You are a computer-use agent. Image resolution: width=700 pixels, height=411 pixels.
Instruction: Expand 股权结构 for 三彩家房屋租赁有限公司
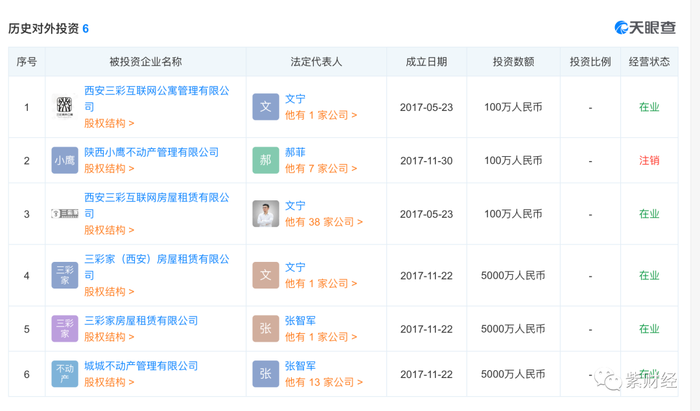coord(109,337)
